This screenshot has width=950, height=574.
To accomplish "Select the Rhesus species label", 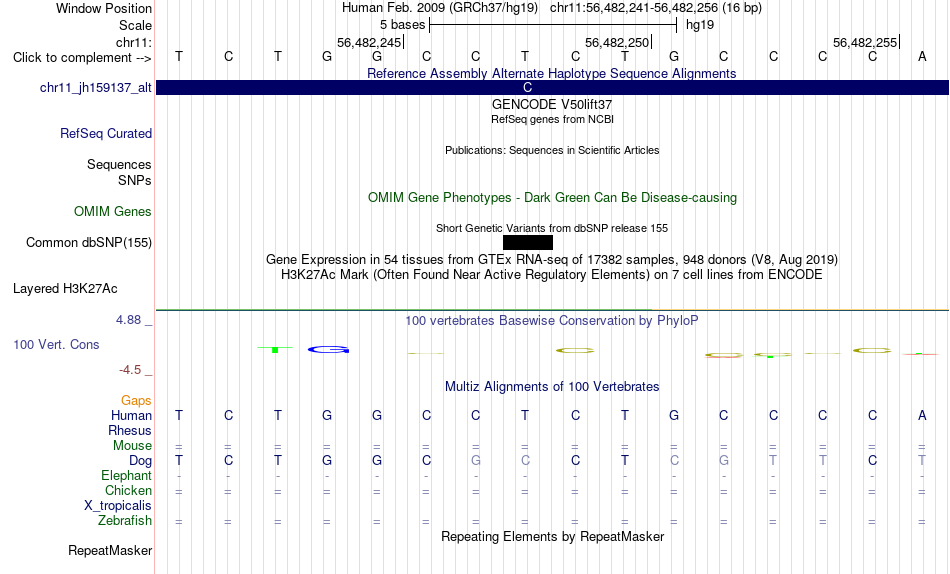I will pyautogui.click(x=130, y=430).
